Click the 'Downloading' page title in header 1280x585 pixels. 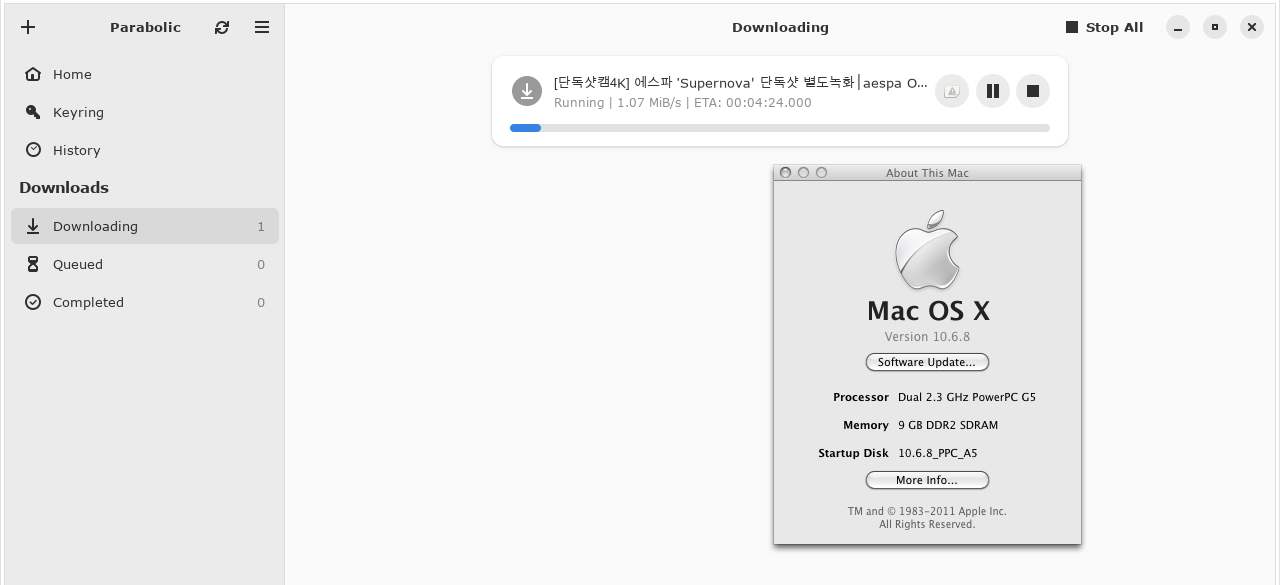(x=780, y=27)
